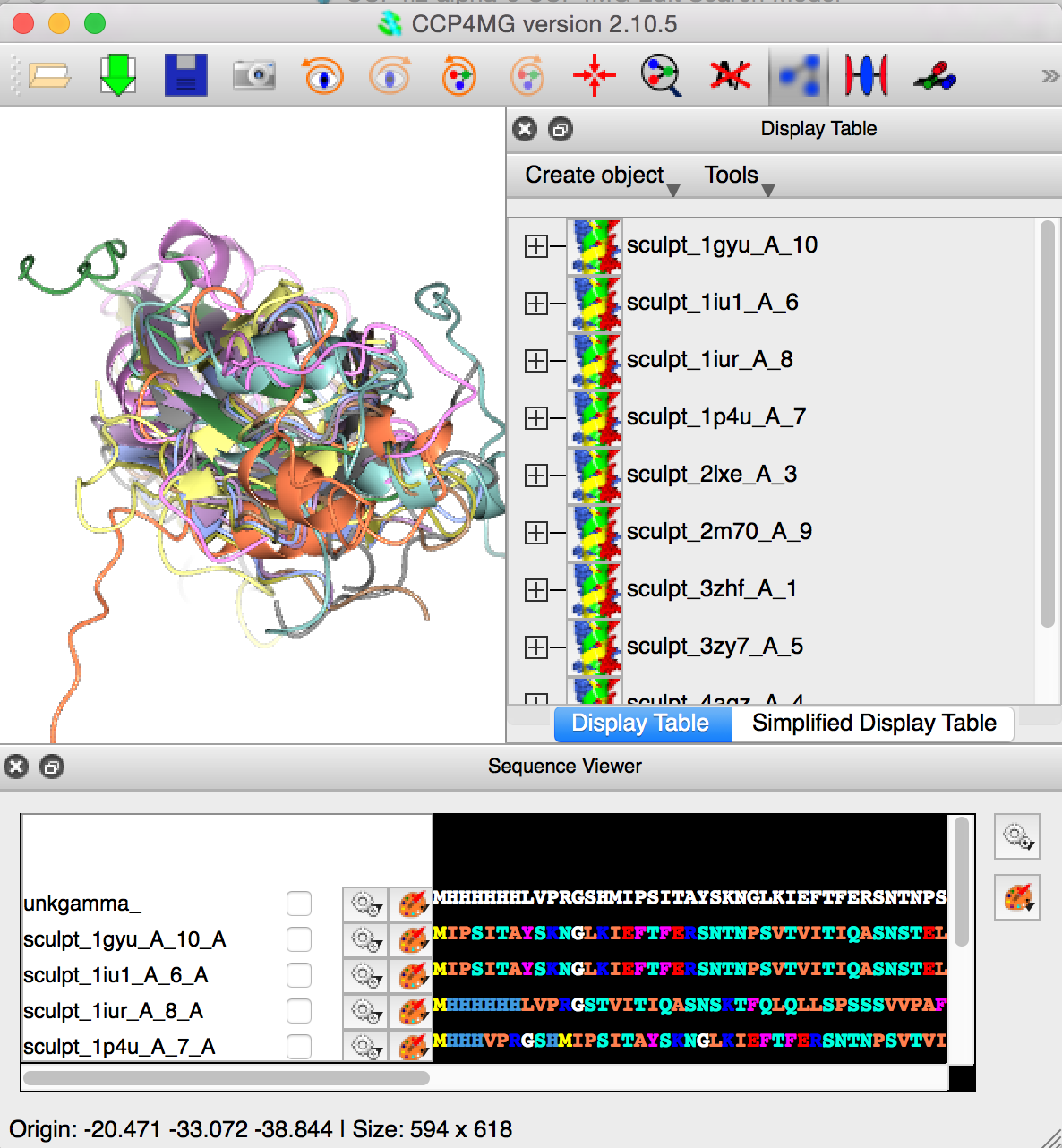Expand the sculpt_1gyu_A_10 tree node

[535, 246]
